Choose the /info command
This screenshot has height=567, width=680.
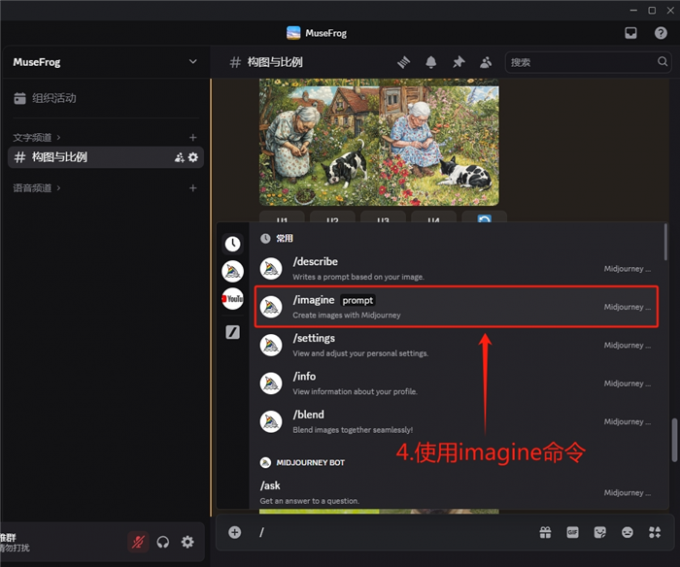pos(456,383)
